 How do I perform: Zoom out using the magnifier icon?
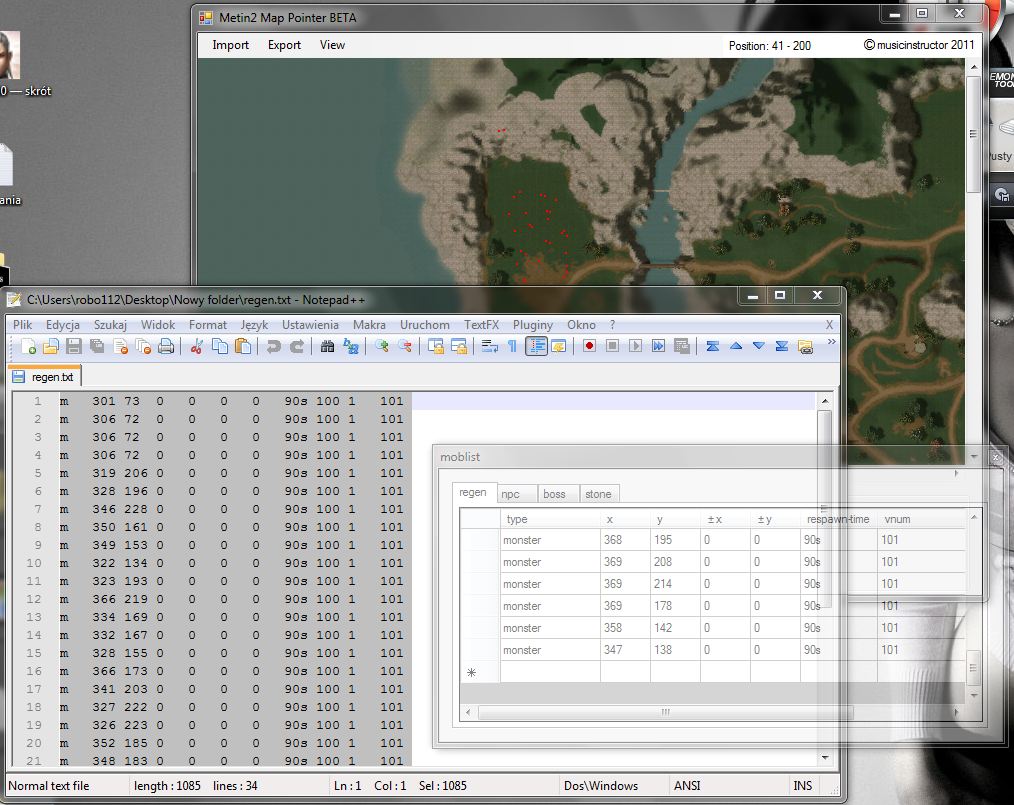pos(405,347)
